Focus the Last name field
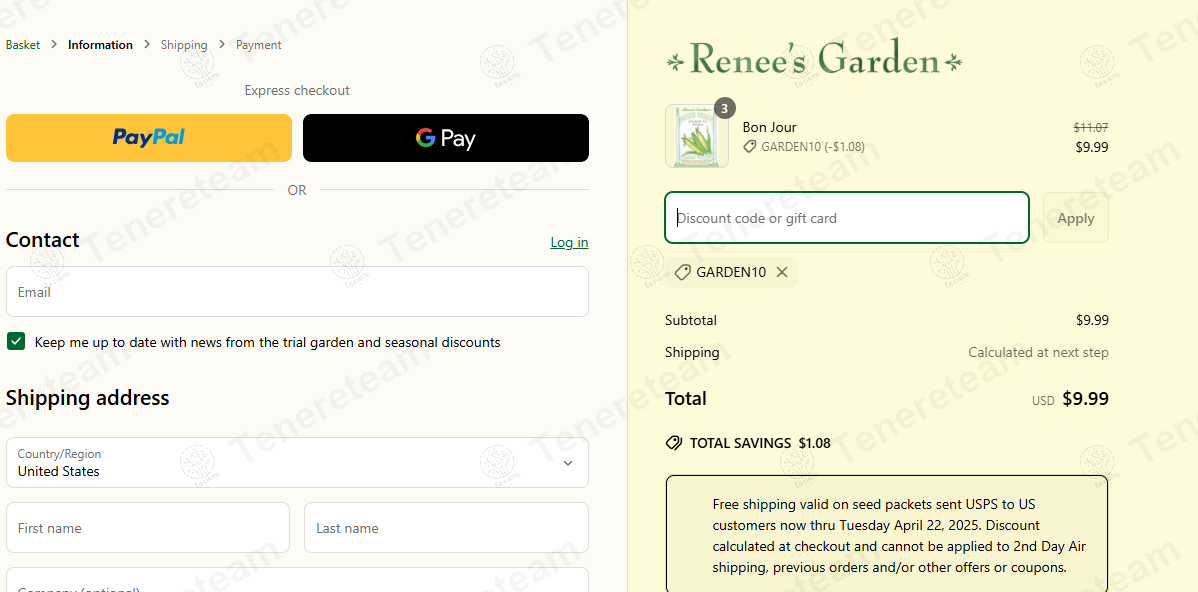 click(x=446, y=528)
